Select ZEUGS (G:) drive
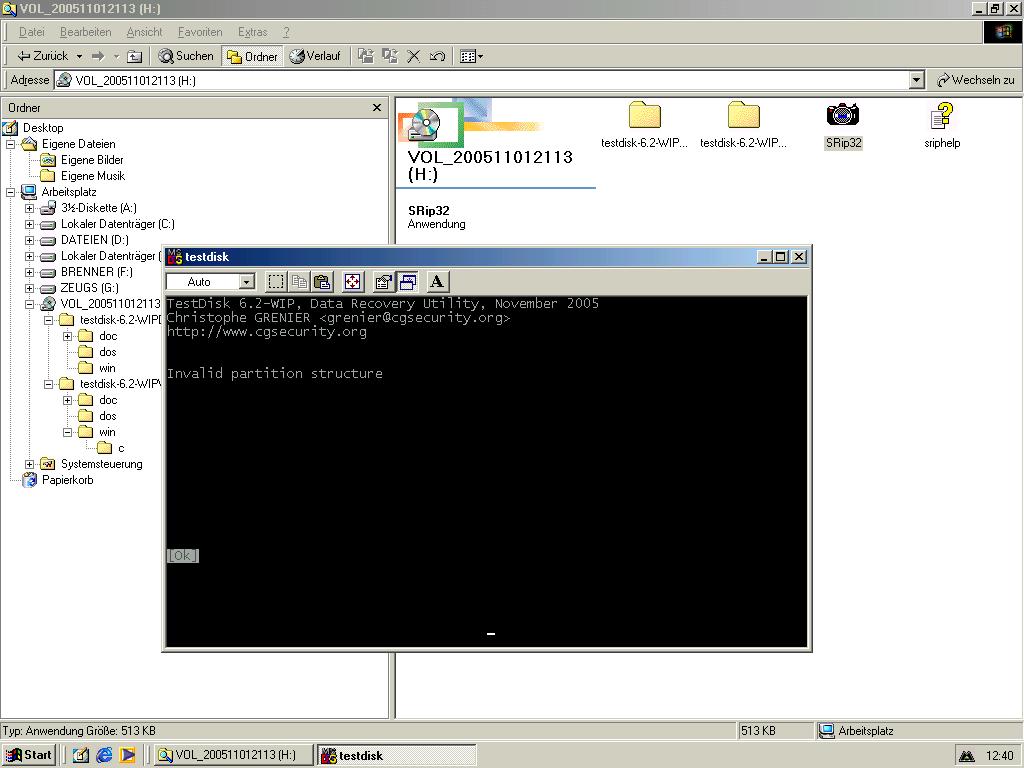 click(x=89, y=288)
